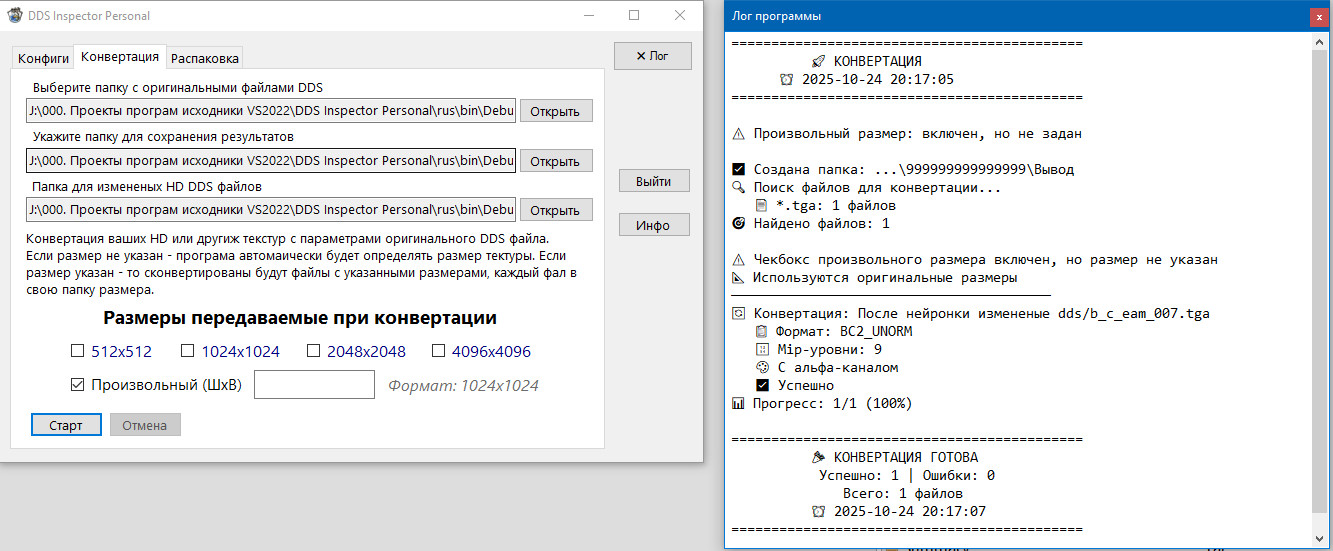Minimize the DDS Inspector Personal window
The width and height of the screenshot is (1333, 551).
[x=588, y=16]
